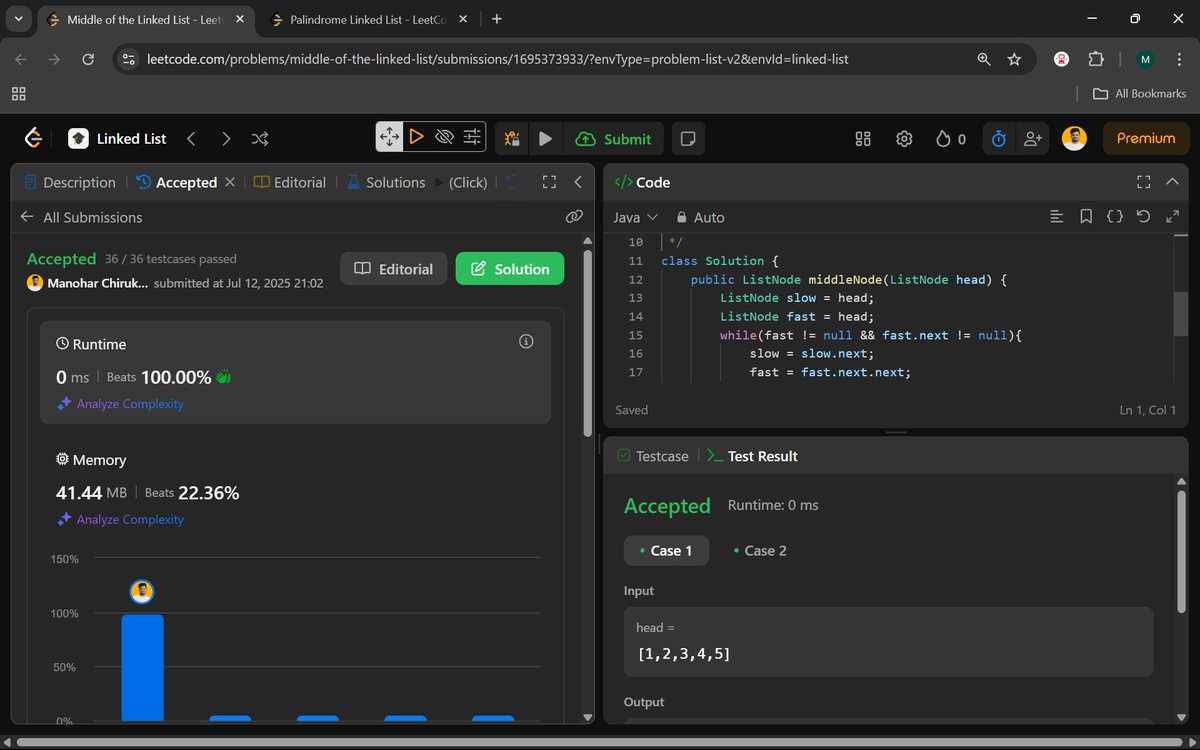1200x750 pixels.
Task: Open browser extensions puzzle icon
Action: [x=1096, y=59]
